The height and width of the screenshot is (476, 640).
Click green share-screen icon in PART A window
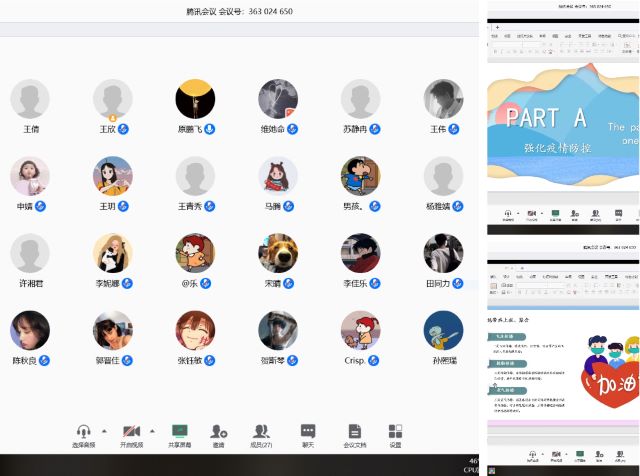[555, 214]
